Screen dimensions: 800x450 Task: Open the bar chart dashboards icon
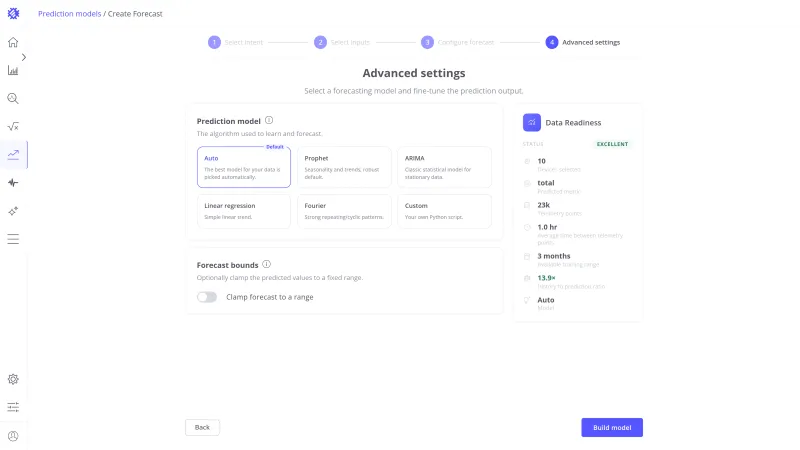coord(13,70)
